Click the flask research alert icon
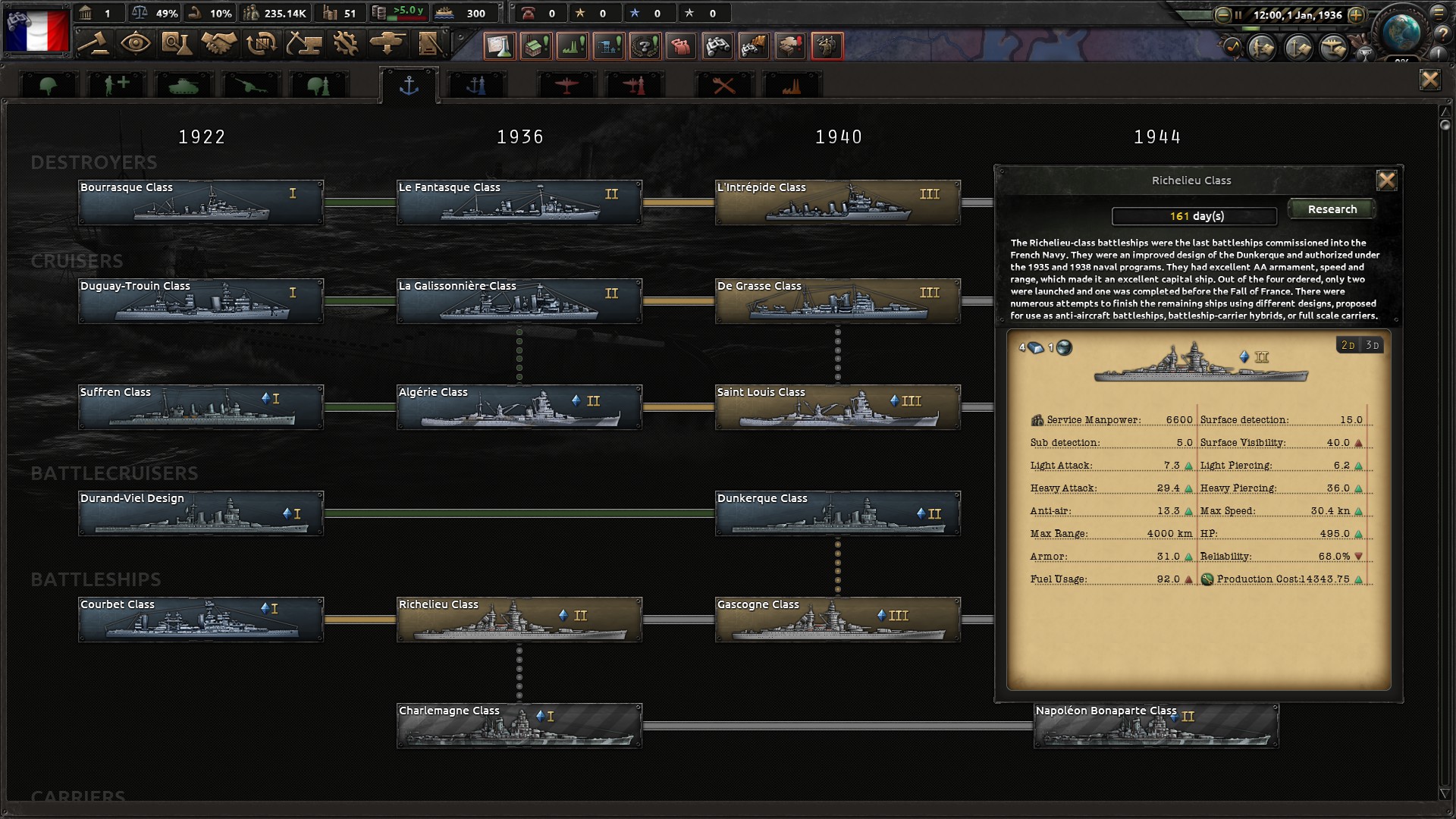This screenshot has width=1456, height=819. click(x=501, y=46)
